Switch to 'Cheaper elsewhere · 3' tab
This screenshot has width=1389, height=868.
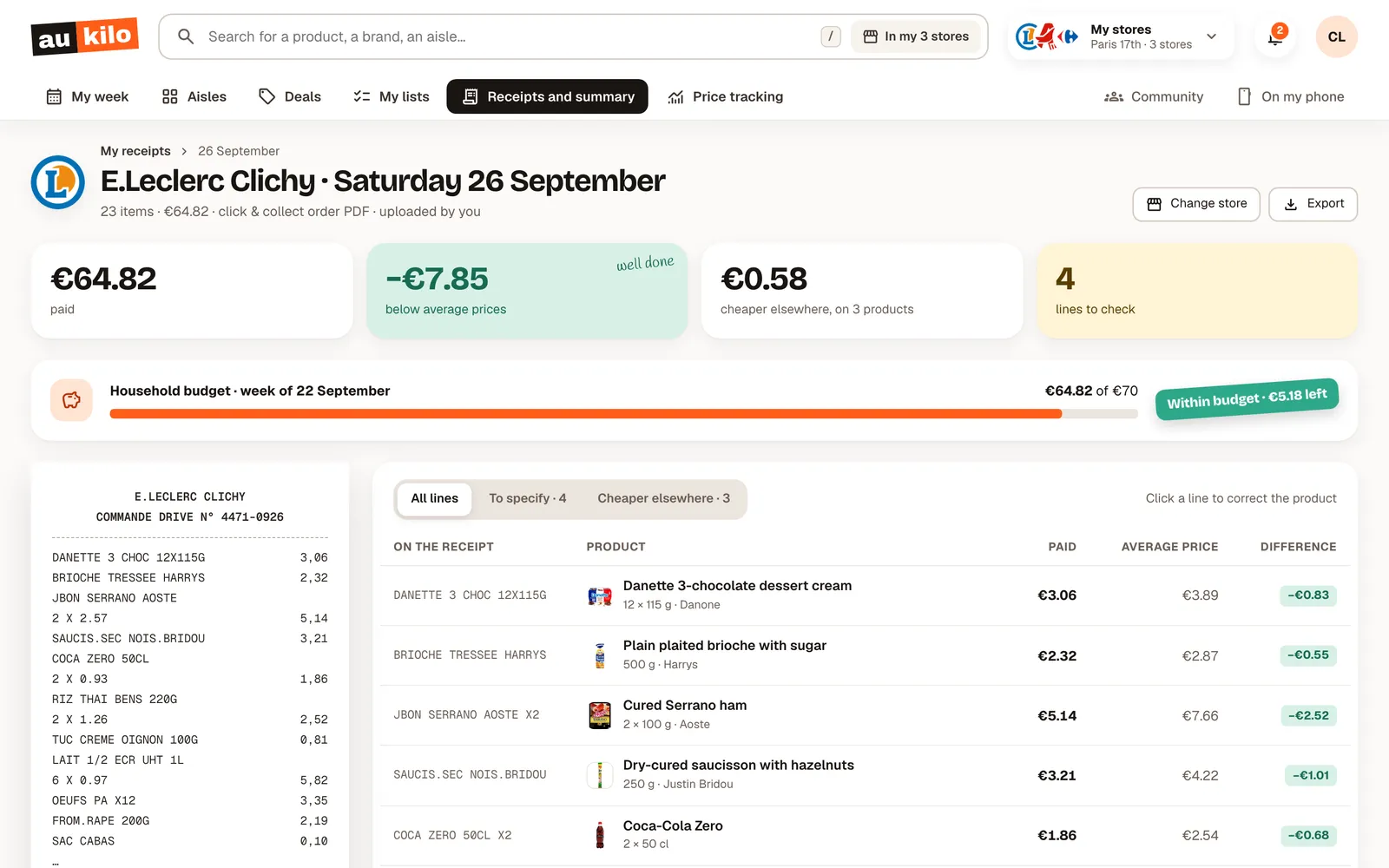[663, 499]
